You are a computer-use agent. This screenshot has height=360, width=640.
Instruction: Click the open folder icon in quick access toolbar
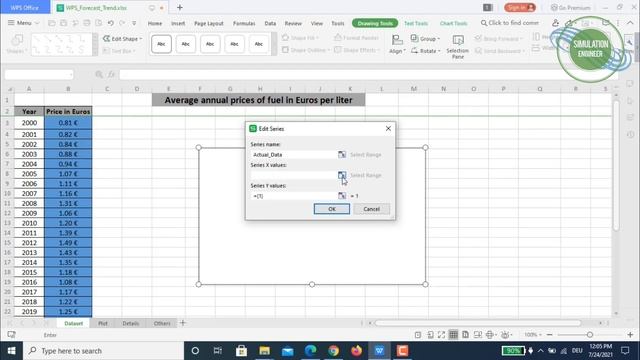tap(52, 23)
